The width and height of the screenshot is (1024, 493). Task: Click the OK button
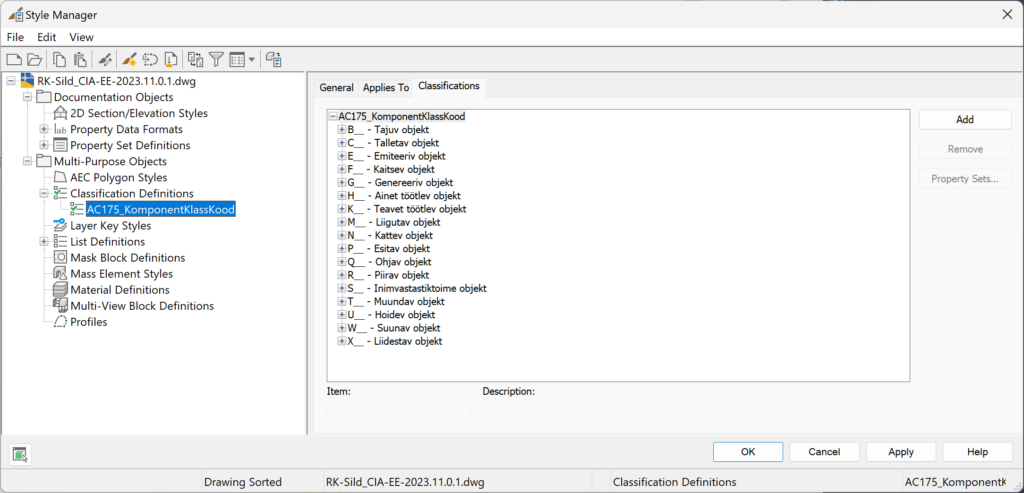748,452
